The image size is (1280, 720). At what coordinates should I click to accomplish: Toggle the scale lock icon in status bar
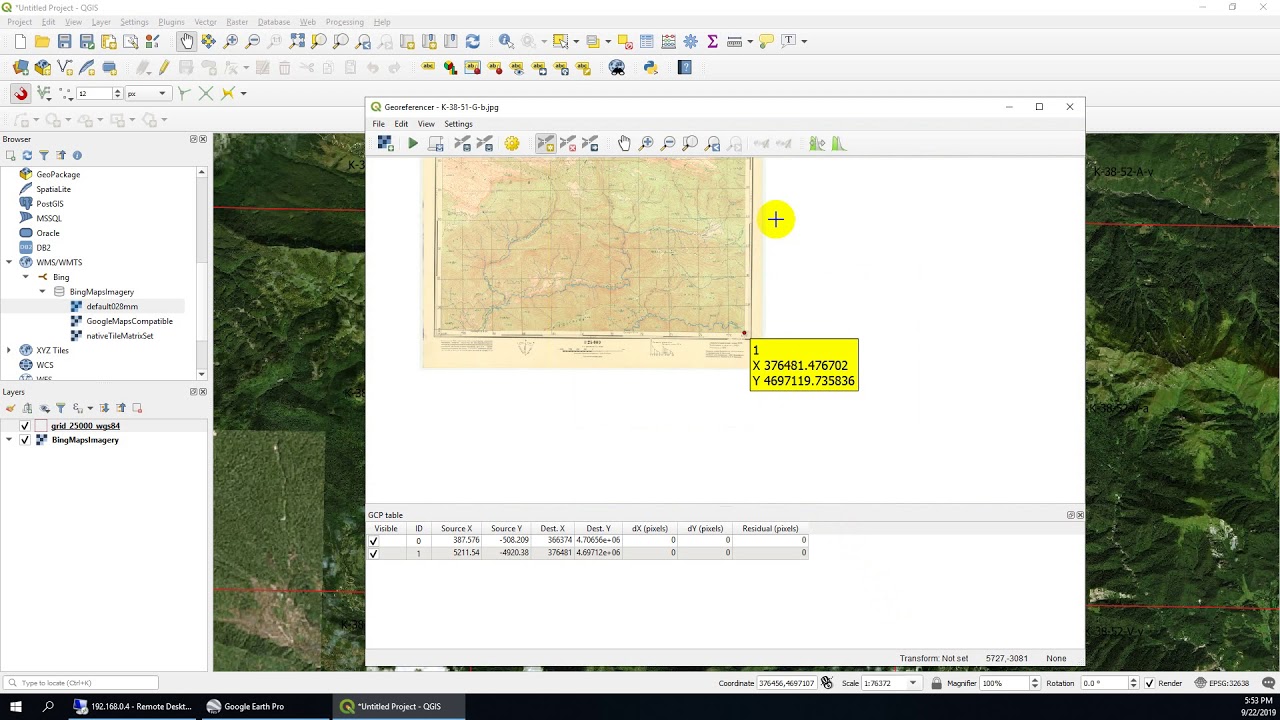936,683
